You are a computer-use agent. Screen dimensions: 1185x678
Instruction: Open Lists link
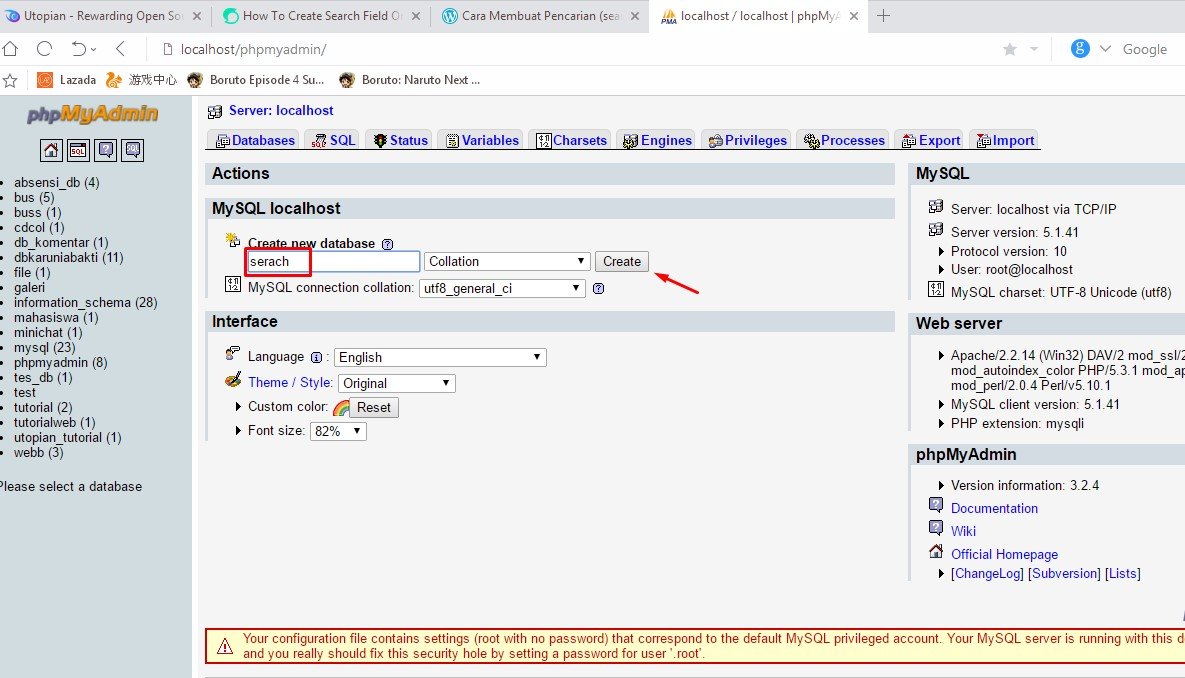click(1122, 574)
